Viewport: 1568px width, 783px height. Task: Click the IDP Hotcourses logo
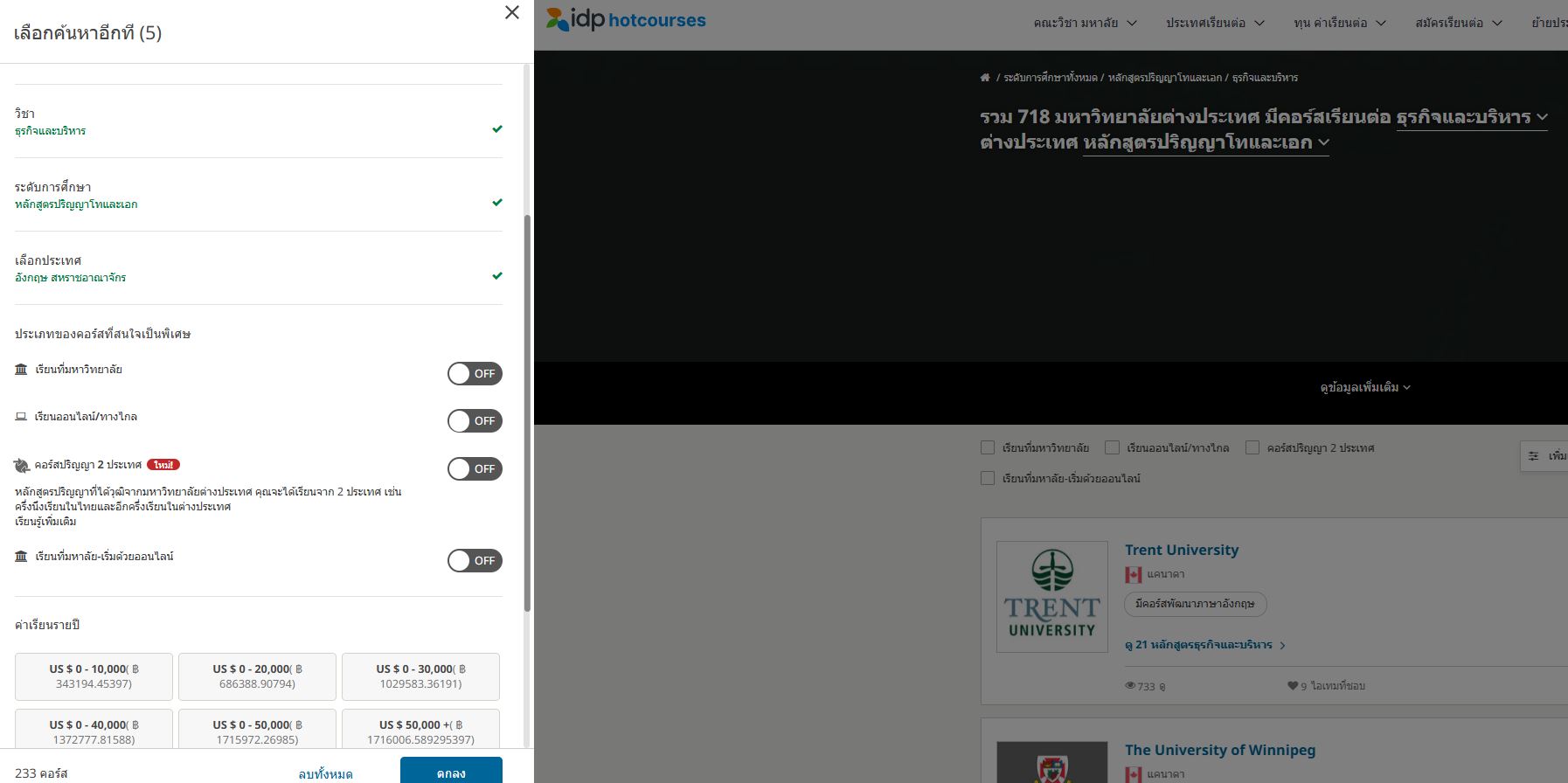tap(626, 19)
